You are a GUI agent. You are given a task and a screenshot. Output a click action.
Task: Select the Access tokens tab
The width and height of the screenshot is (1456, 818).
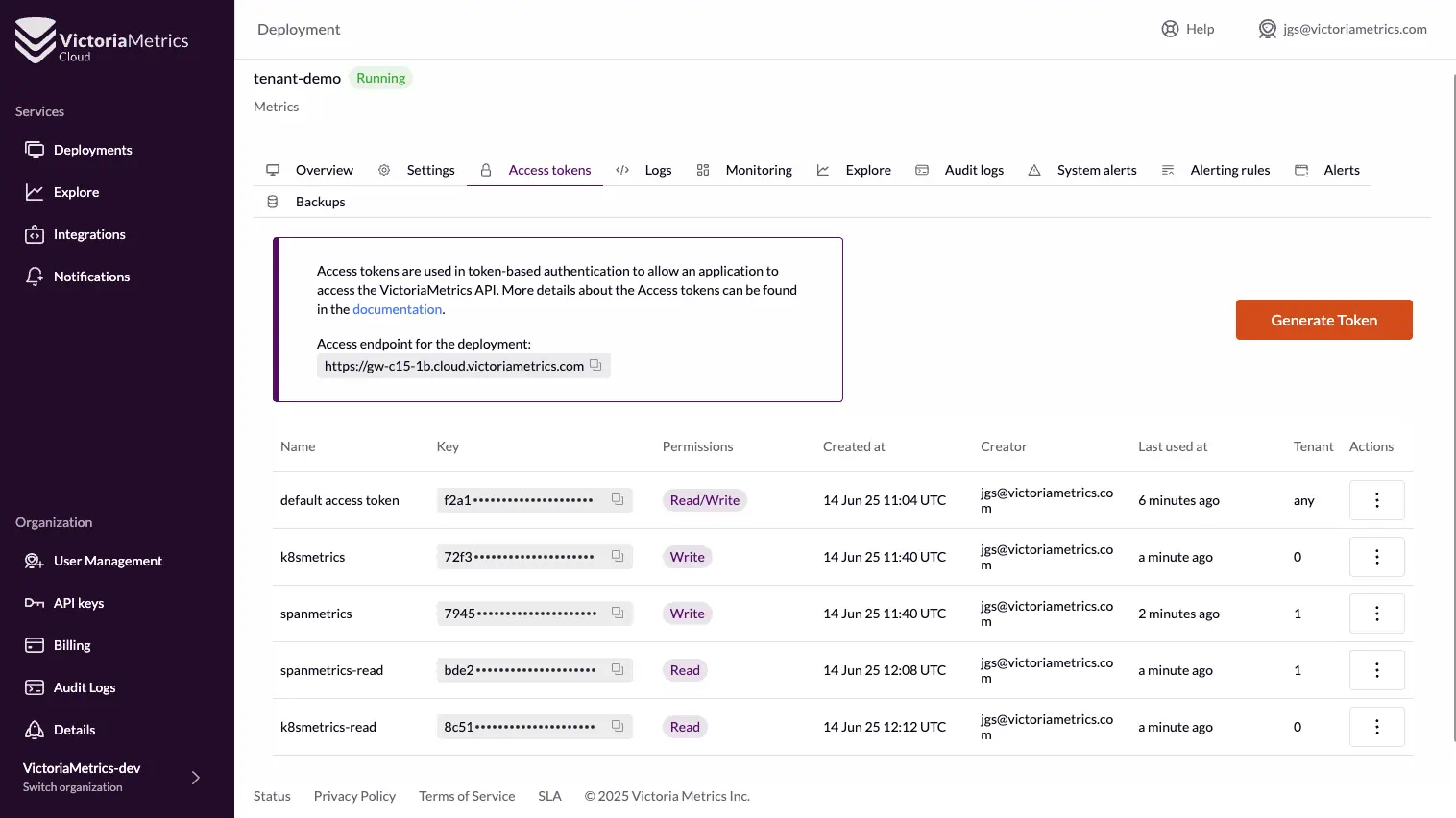pos(535,170)
